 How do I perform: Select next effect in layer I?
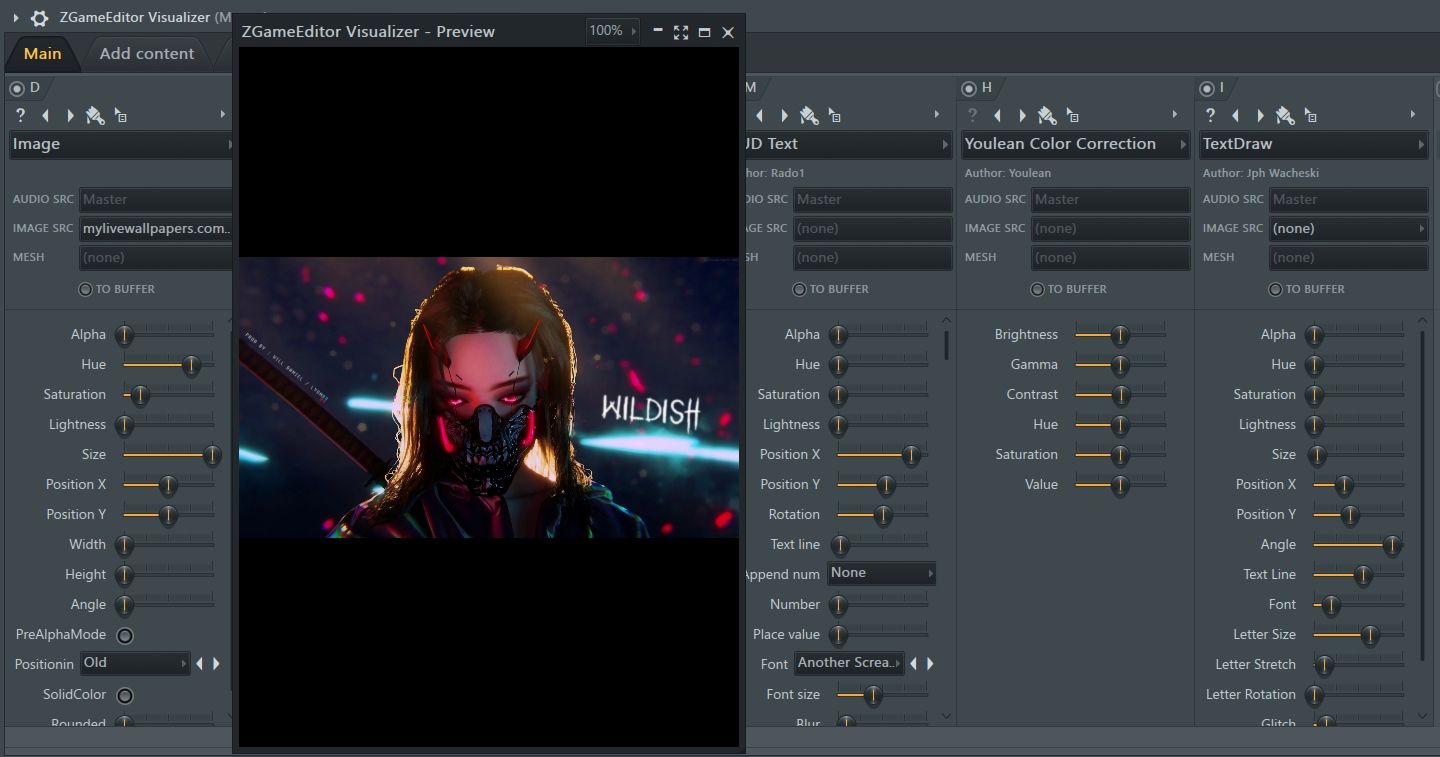click(x=1260, y=116)
